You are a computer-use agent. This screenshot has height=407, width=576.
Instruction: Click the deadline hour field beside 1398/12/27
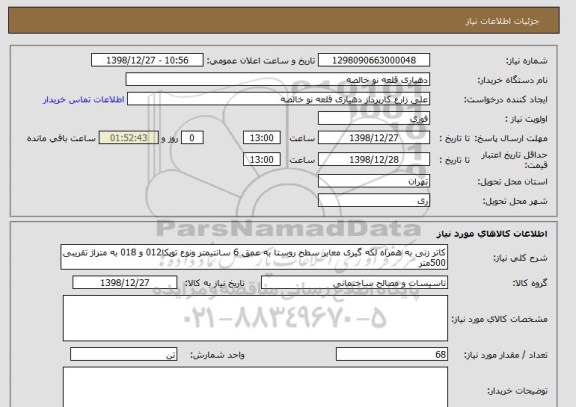[262, 138]
